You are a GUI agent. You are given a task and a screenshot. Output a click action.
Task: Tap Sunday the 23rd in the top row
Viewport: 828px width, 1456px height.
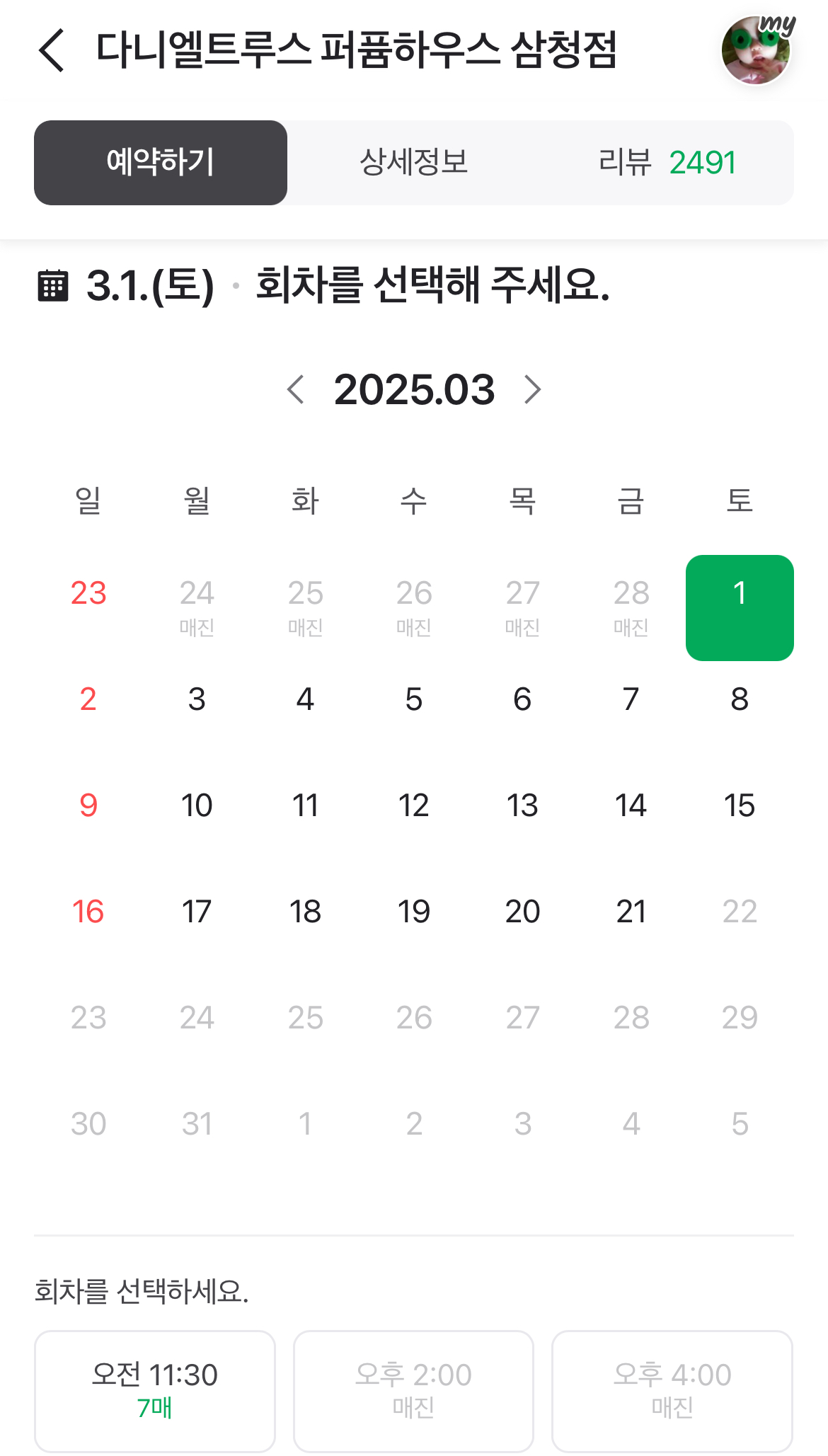tap(88, 593)
